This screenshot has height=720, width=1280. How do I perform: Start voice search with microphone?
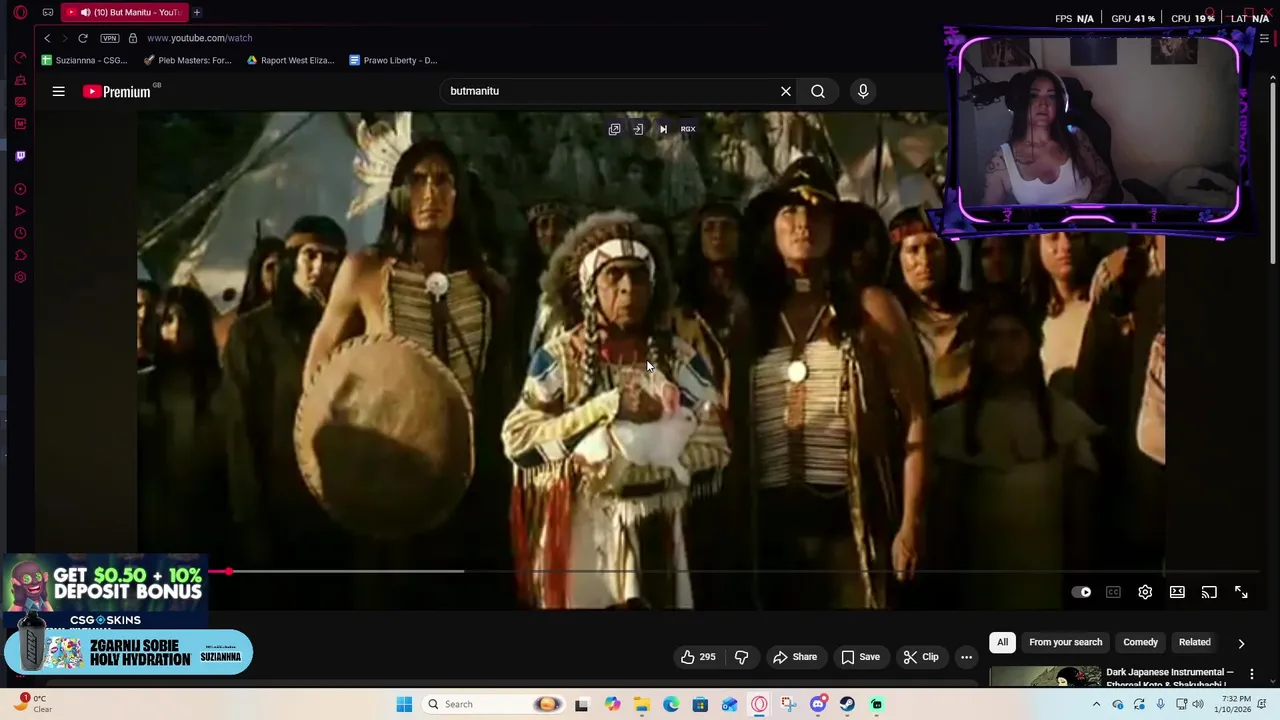863,91
